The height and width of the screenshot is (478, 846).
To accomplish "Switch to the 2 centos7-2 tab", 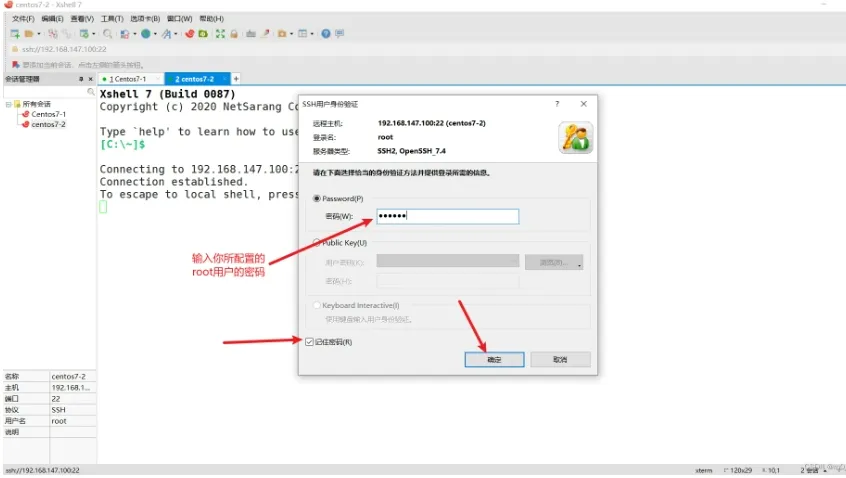I will (x=197, y=79).
